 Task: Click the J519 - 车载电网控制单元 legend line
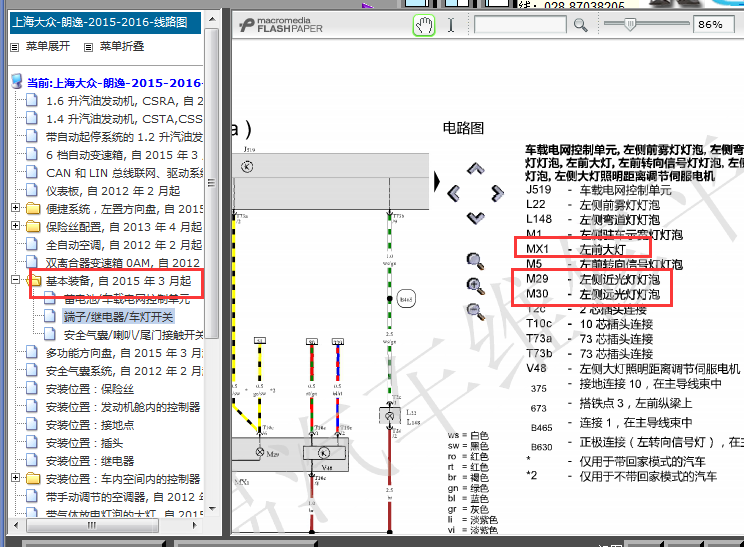tap(599, 190)
